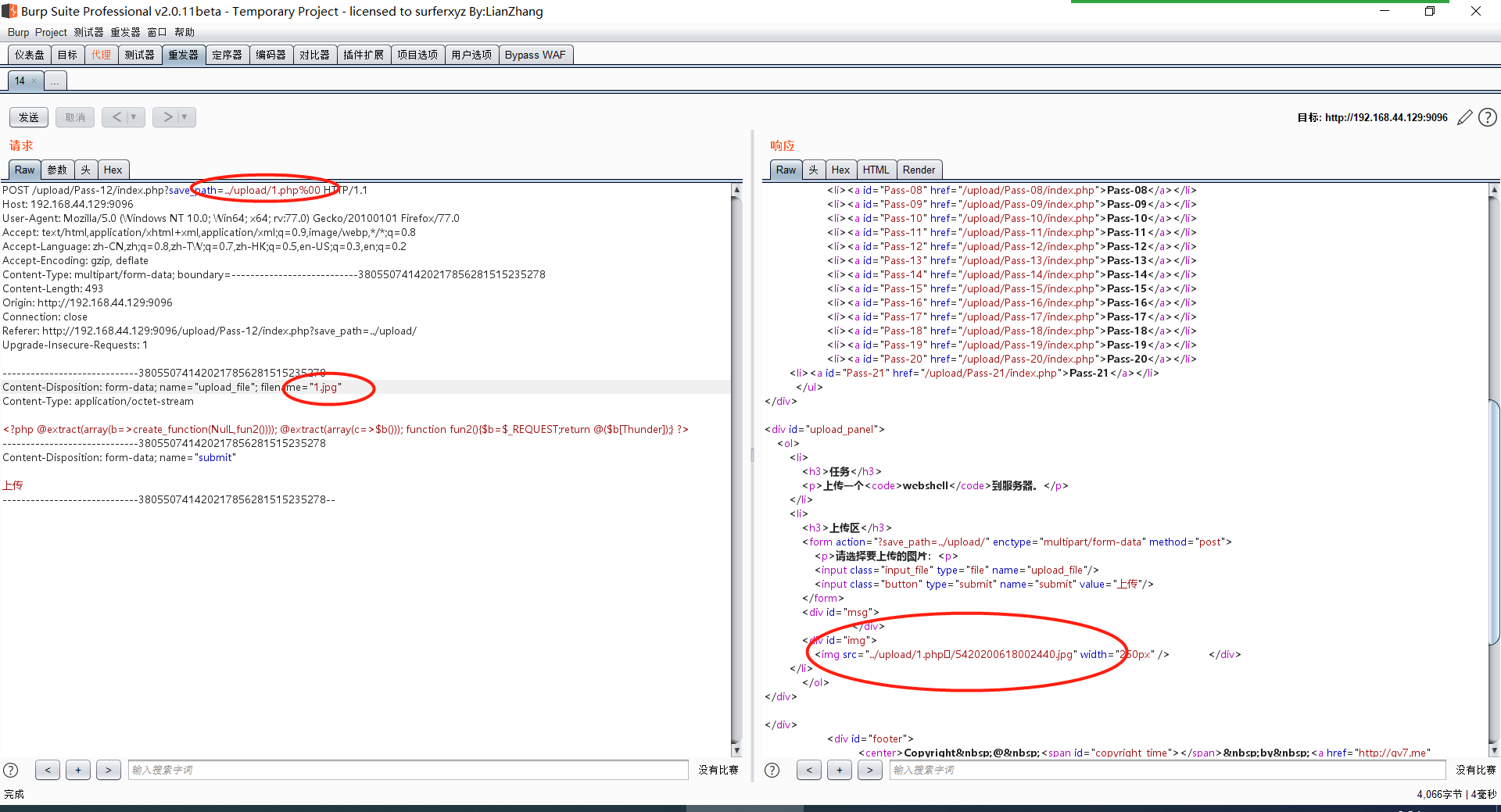Viewport: 1501px width, 812px height.
Task: Go back to previous request in history
Action: (116, 117)
